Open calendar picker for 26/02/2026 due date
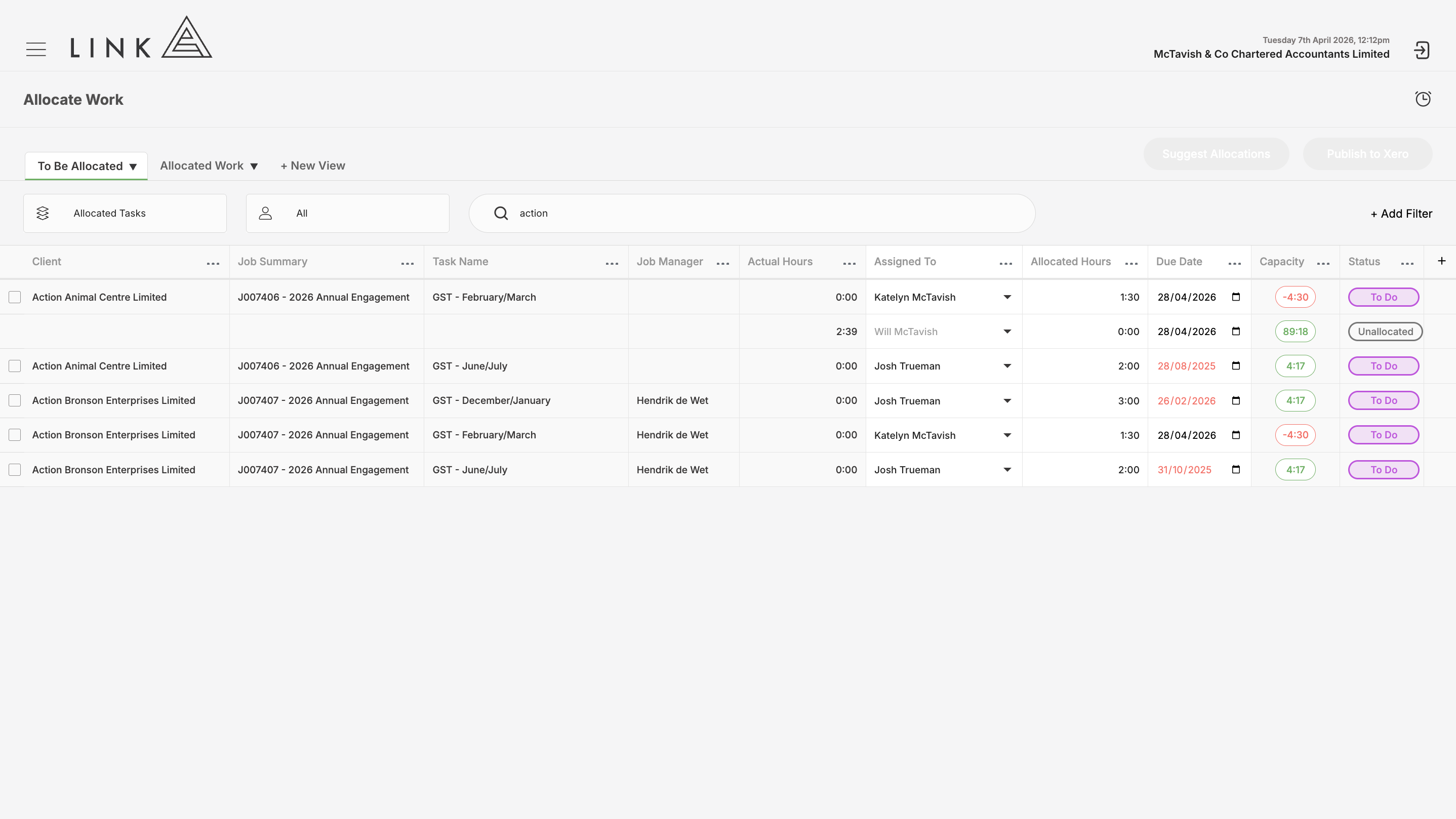 (x=1236, y=401)
